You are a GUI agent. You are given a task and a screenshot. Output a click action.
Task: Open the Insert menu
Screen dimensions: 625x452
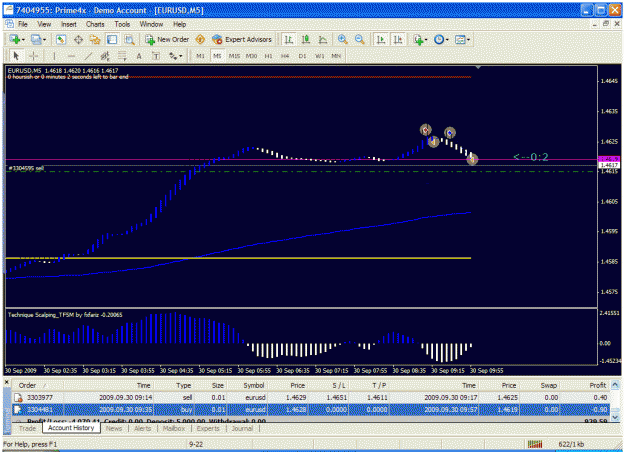[x=69, y=24]
